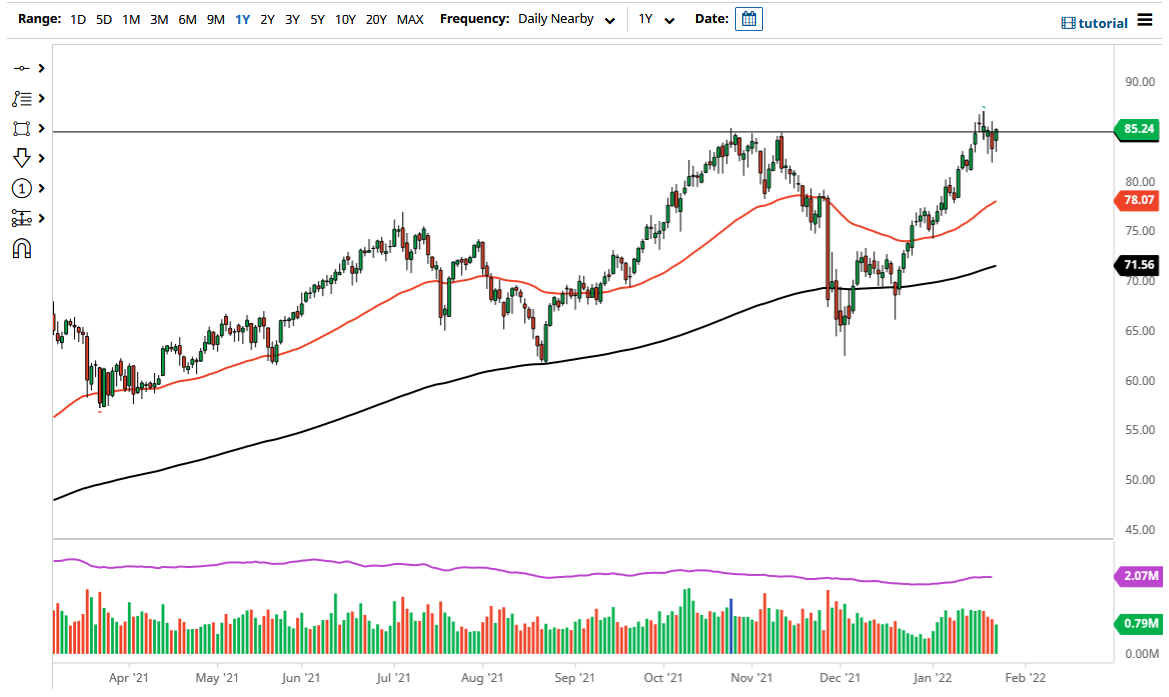Switch to the 1D range tab
This screenshot has width=1169, height=697.
pos(77,19)
